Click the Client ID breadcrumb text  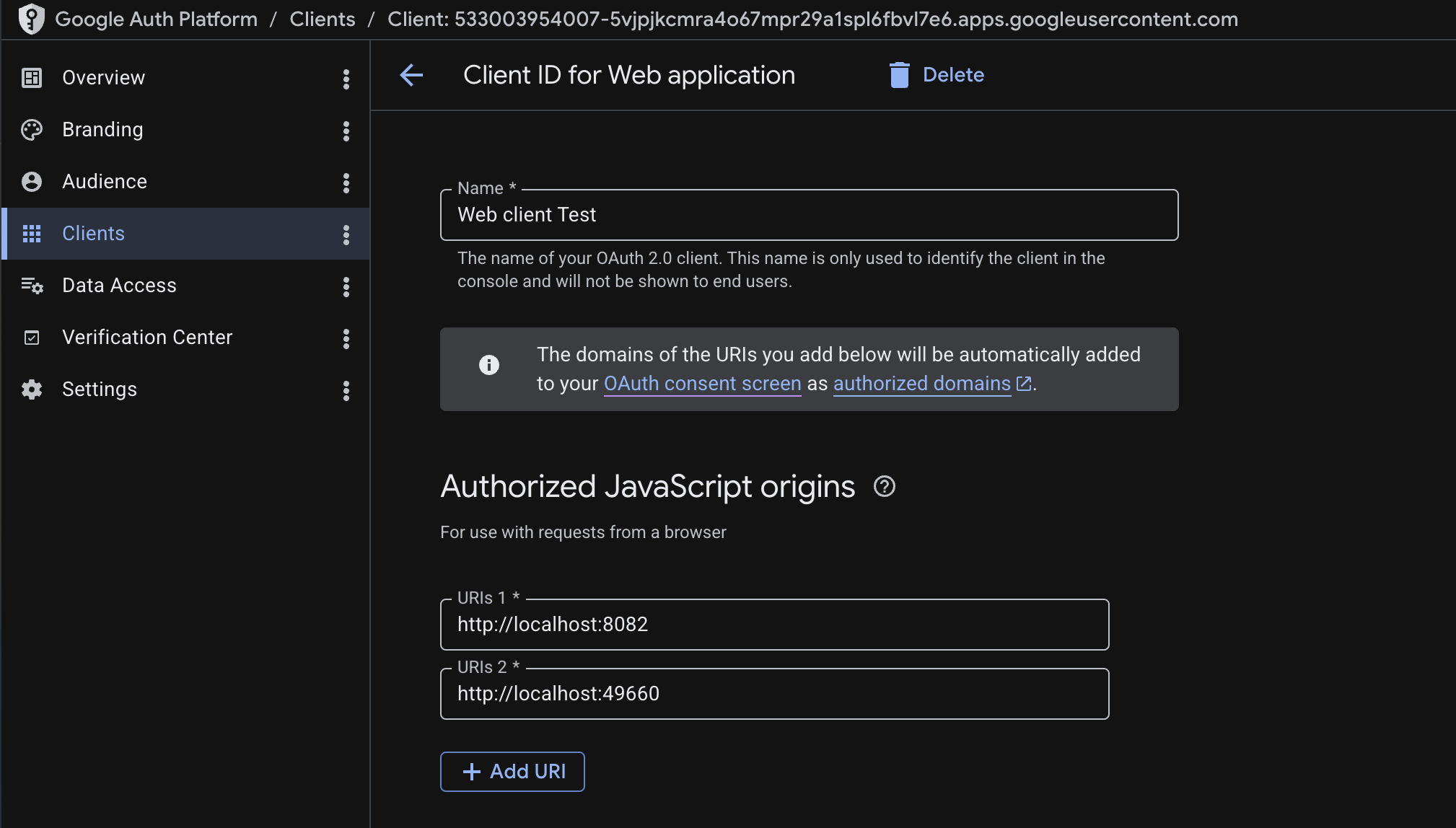coord(812,19)
